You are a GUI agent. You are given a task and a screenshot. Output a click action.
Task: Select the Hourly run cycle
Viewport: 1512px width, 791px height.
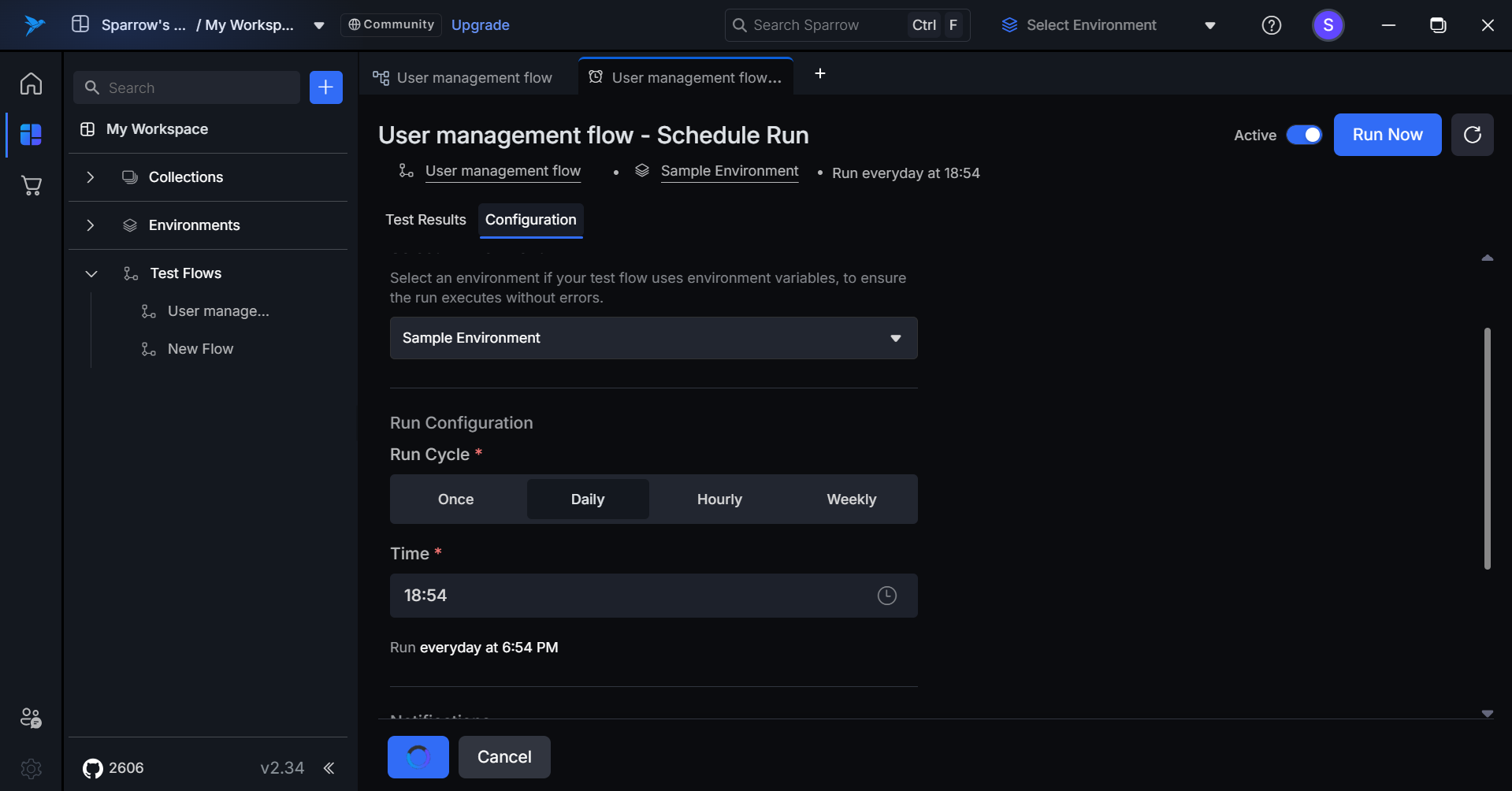(719, 499)
